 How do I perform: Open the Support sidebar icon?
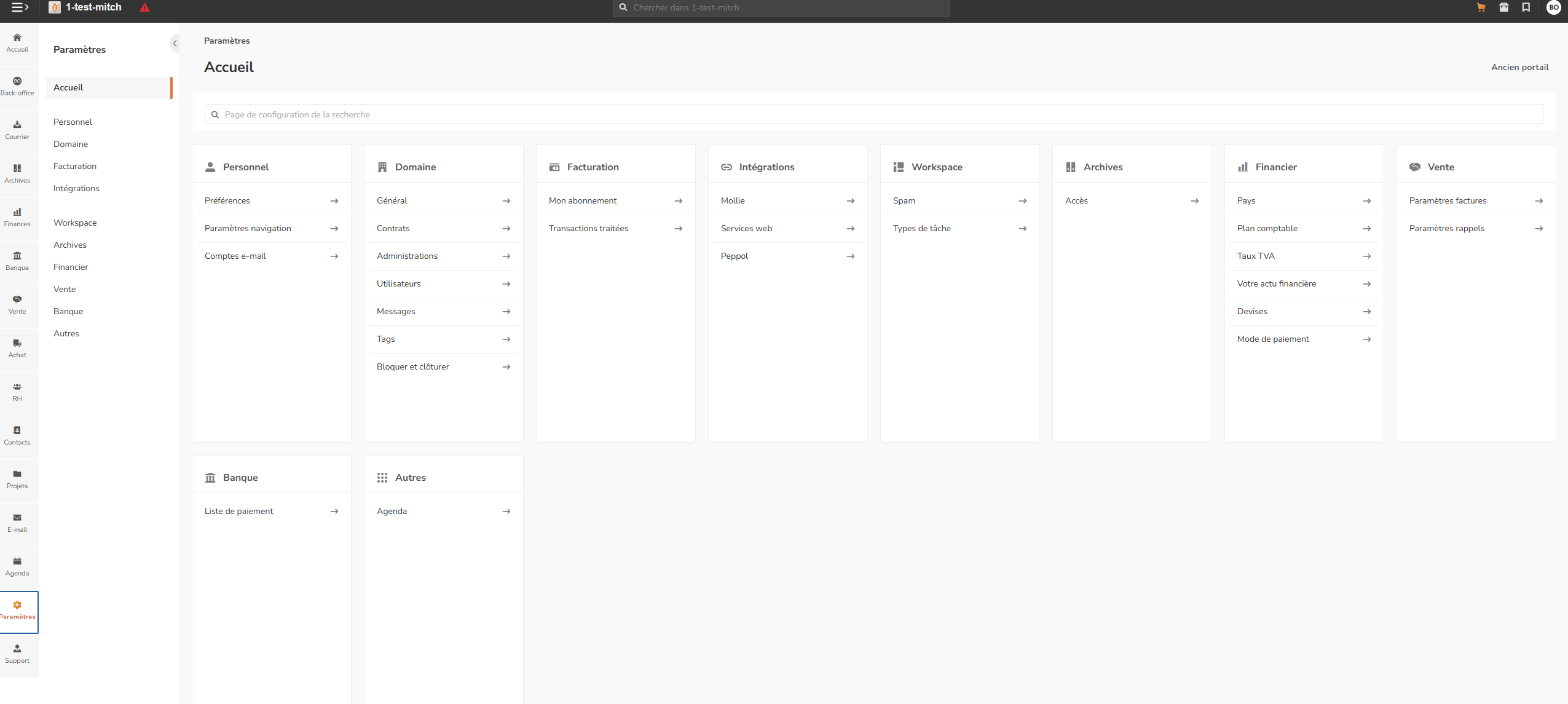tap(17, 654)
